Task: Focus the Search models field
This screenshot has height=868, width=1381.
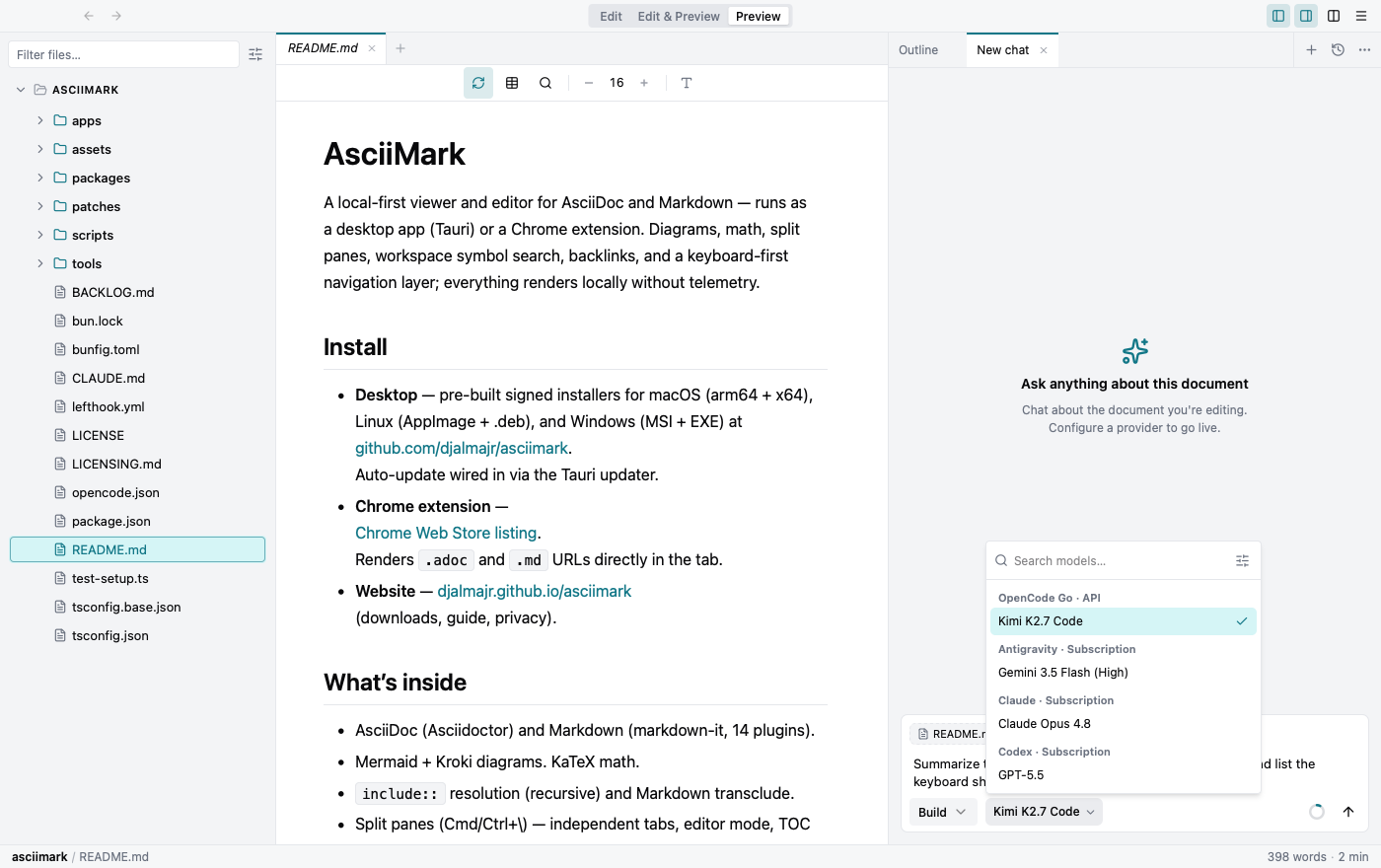Action: (x=1119, y=560)
